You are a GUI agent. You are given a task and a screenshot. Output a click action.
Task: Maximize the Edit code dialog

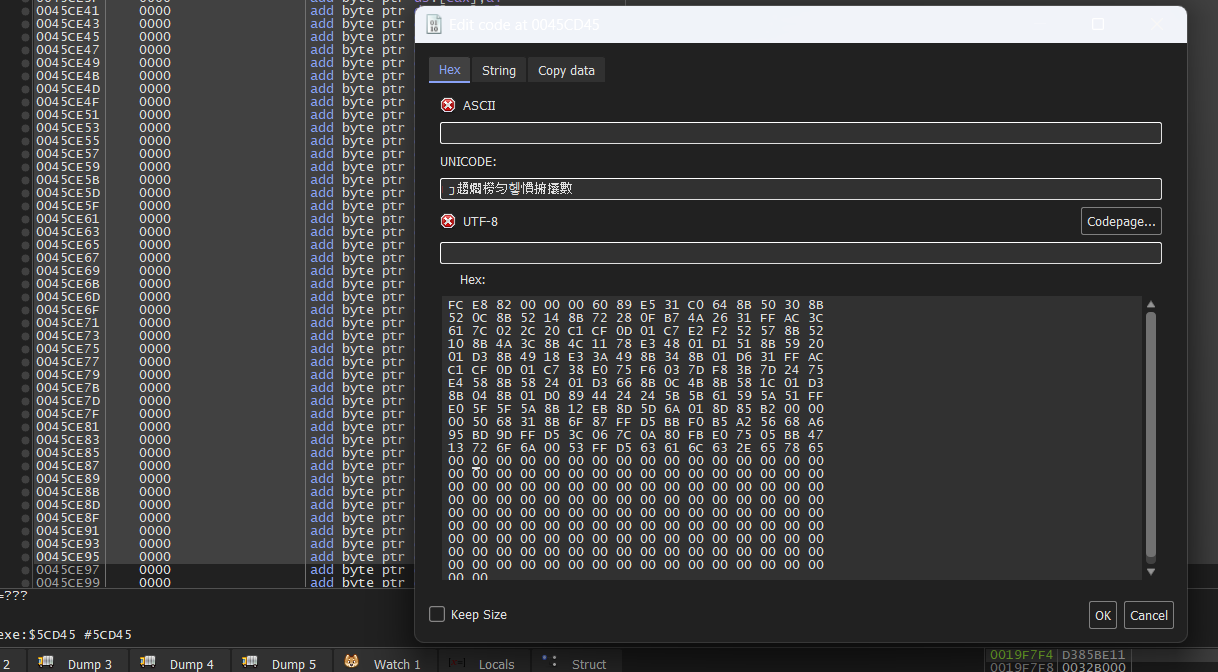(1097, 24)
